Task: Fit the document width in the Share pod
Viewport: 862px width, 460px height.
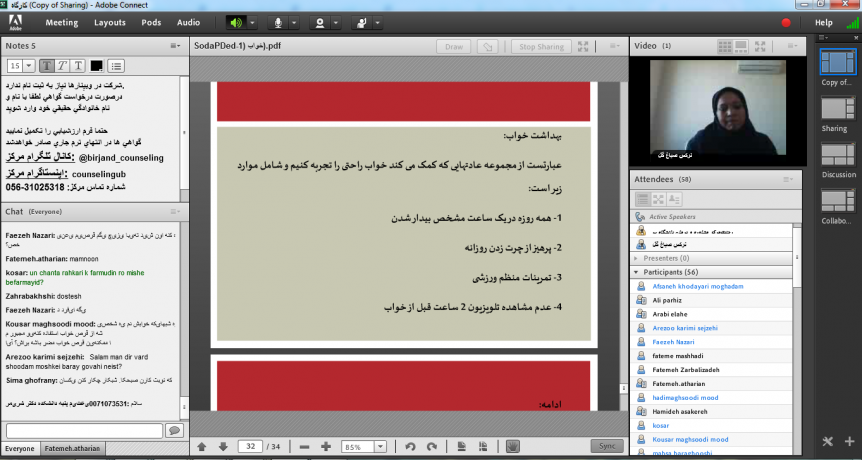Action: point(483,446)
